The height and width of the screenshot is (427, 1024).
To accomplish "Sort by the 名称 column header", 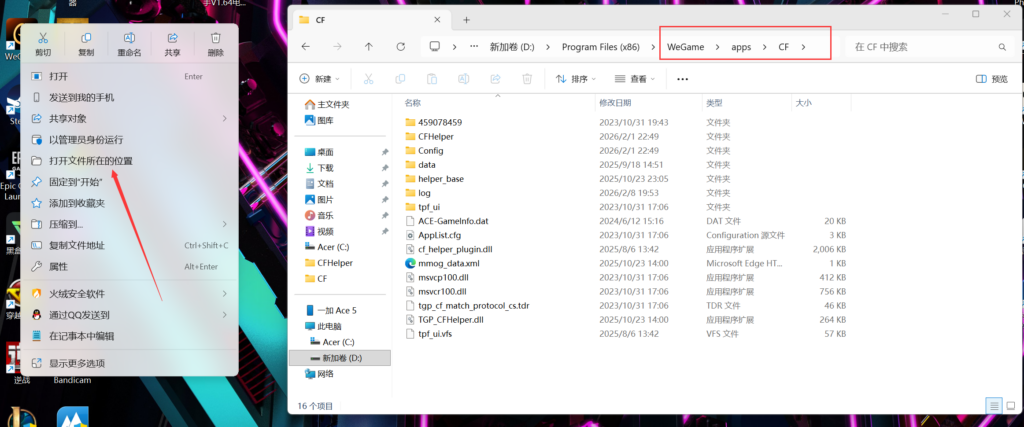I will coord(413,103).
